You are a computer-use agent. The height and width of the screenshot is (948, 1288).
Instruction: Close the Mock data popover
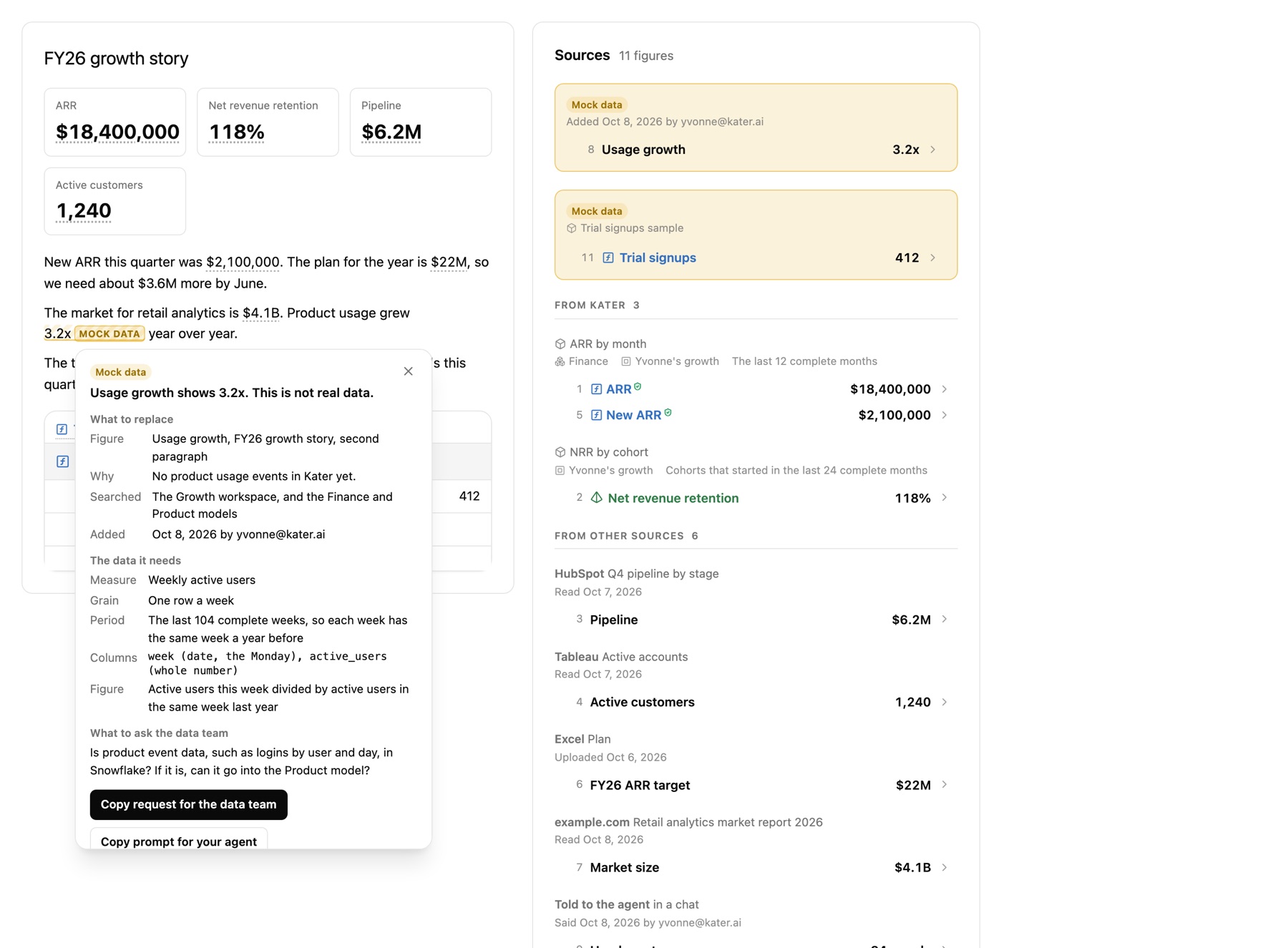(408, 371)
